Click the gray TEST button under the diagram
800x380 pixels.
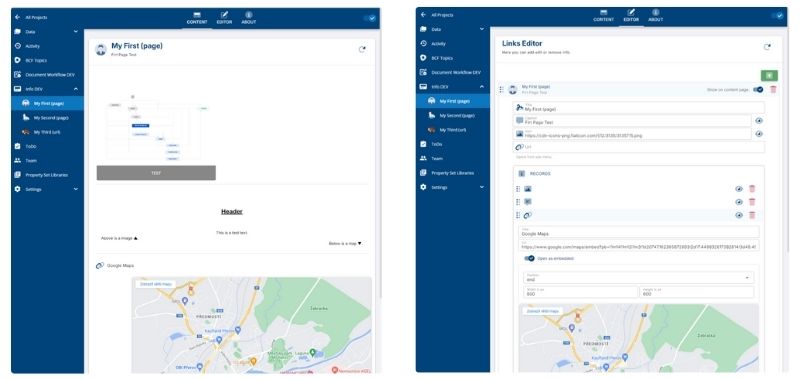coord(156,173)
